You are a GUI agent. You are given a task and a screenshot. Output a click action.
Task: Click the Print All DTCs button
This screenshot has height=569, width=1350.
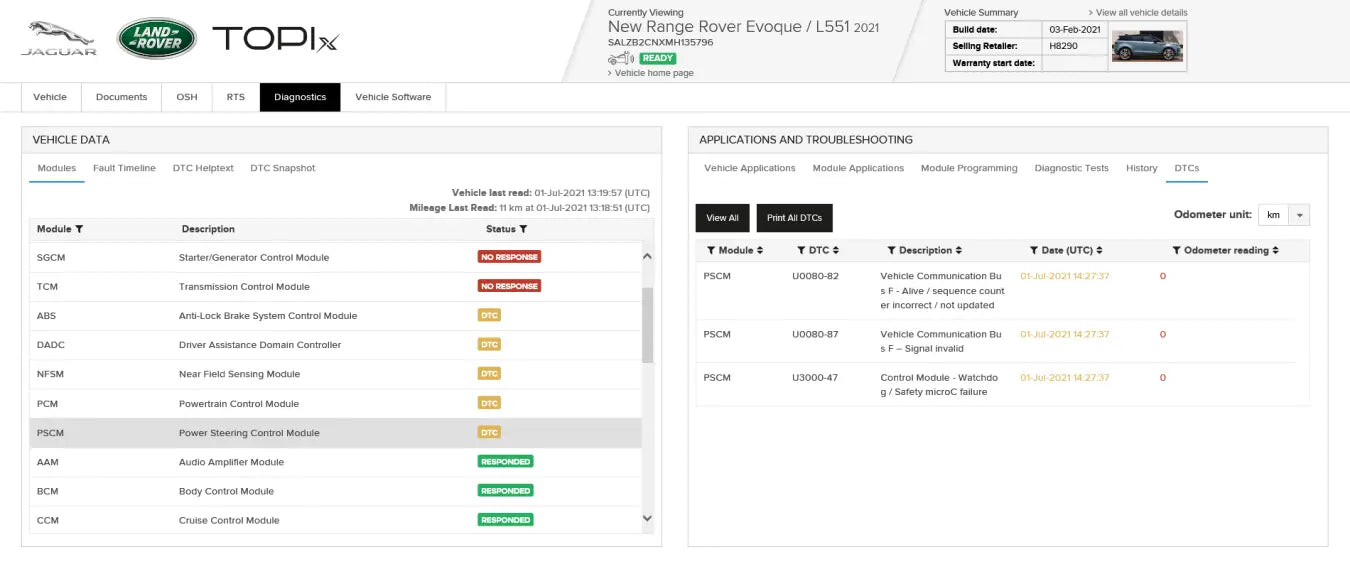pos(794,218)
